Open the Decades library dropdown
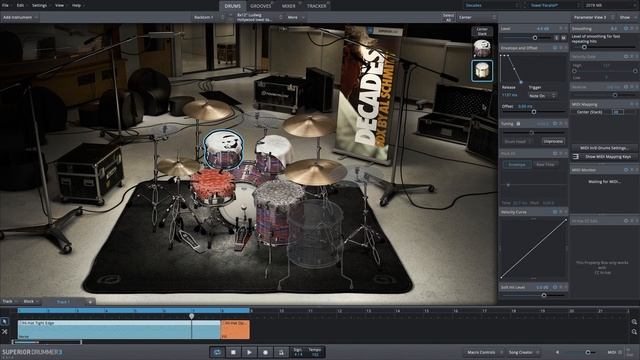 coord(492,5)
